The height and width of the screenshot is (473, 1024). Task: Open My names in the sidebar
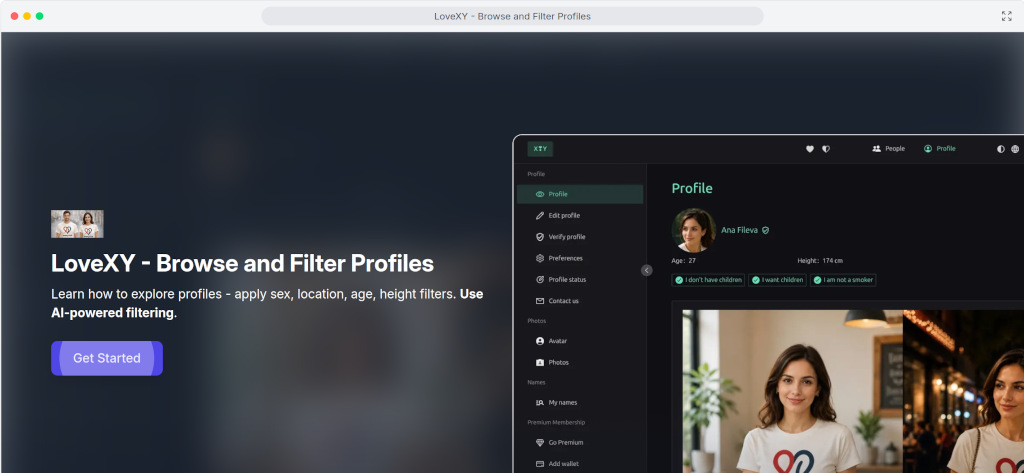coord(580,402)
